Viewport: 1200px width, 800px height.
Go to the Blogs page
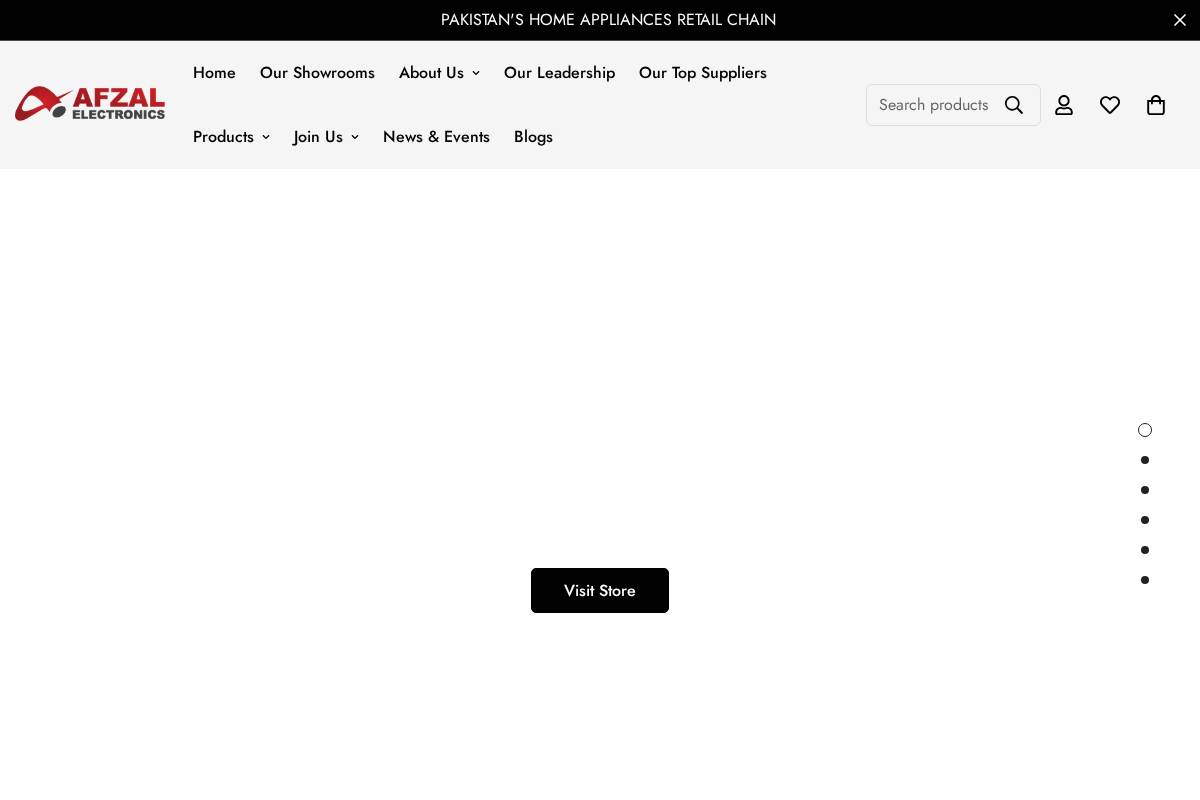533,137
